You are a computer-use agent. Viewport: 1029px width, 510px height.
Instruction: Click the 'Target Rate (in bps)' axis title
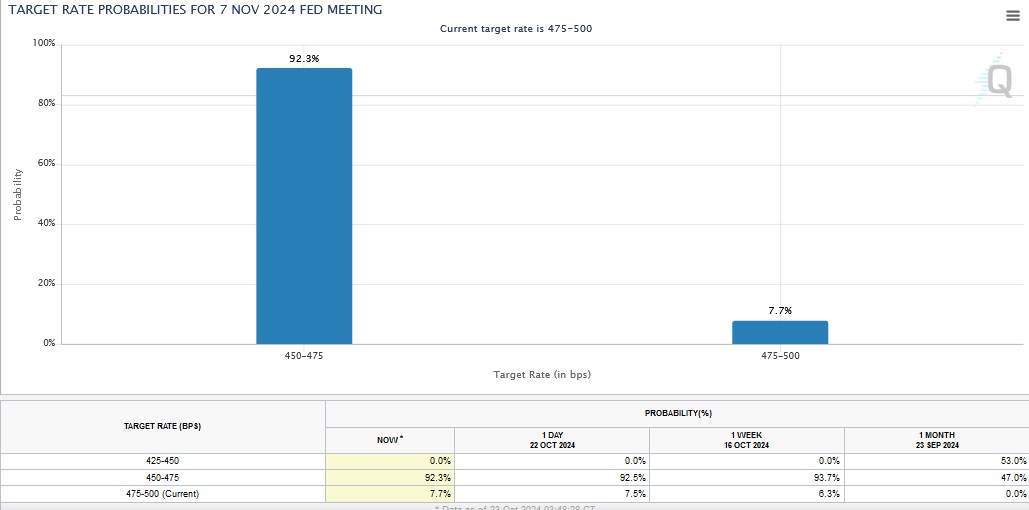click(x=542, y=375)
